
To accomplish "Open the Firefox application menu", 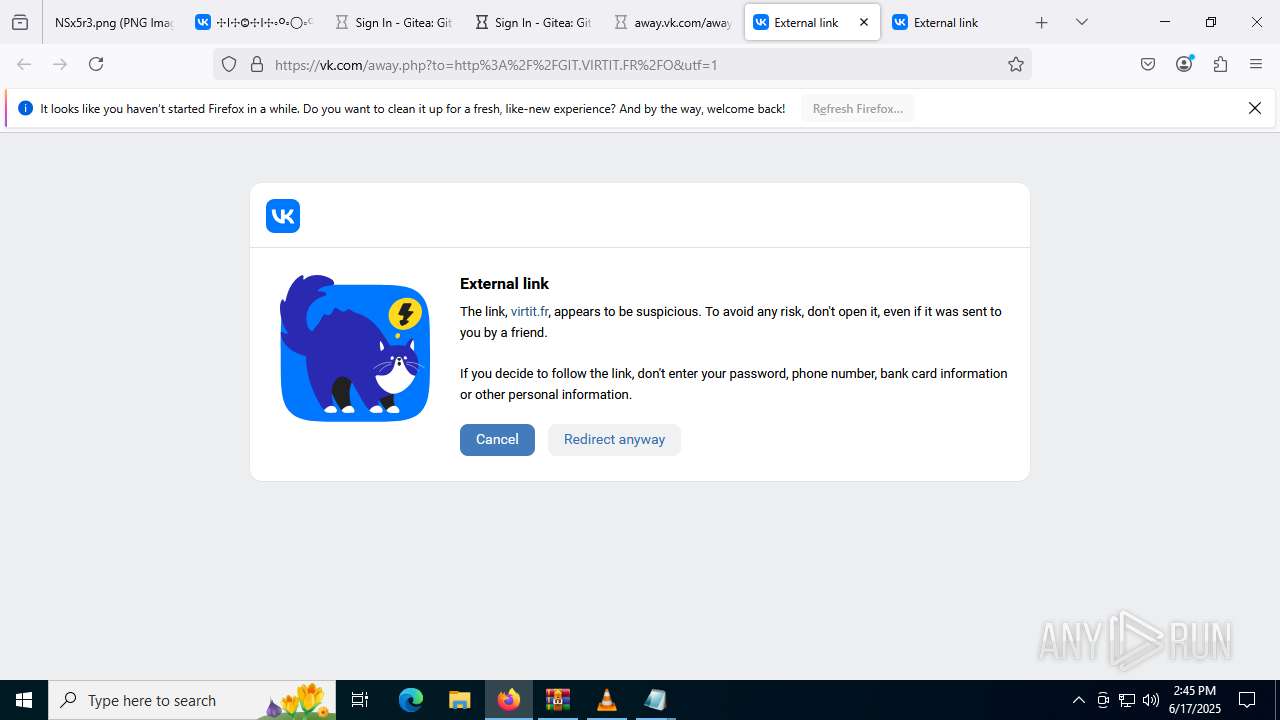I will coord(1256,64).
